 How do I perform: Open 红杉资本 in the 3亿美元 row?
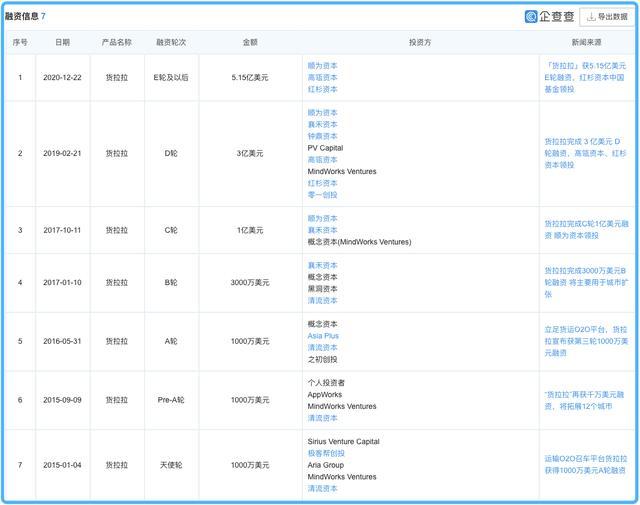(322, 183)
